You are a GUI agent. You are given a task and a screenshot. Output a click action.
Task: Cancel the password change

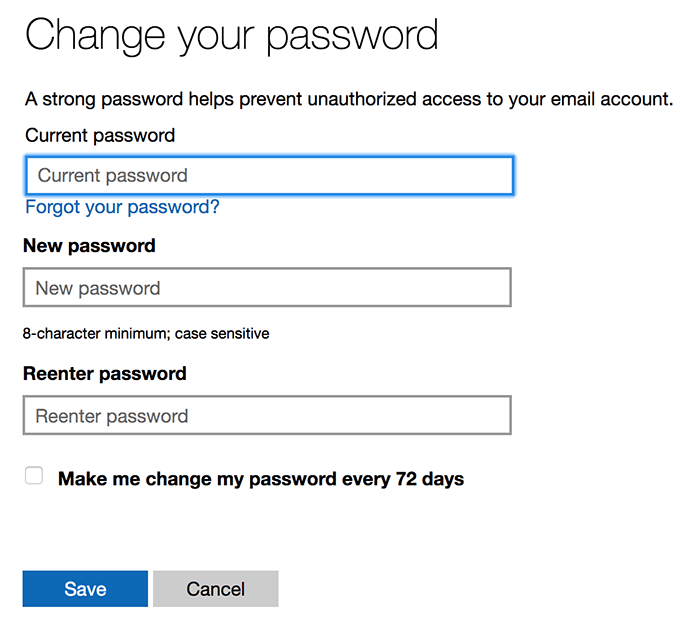(215, 589)
